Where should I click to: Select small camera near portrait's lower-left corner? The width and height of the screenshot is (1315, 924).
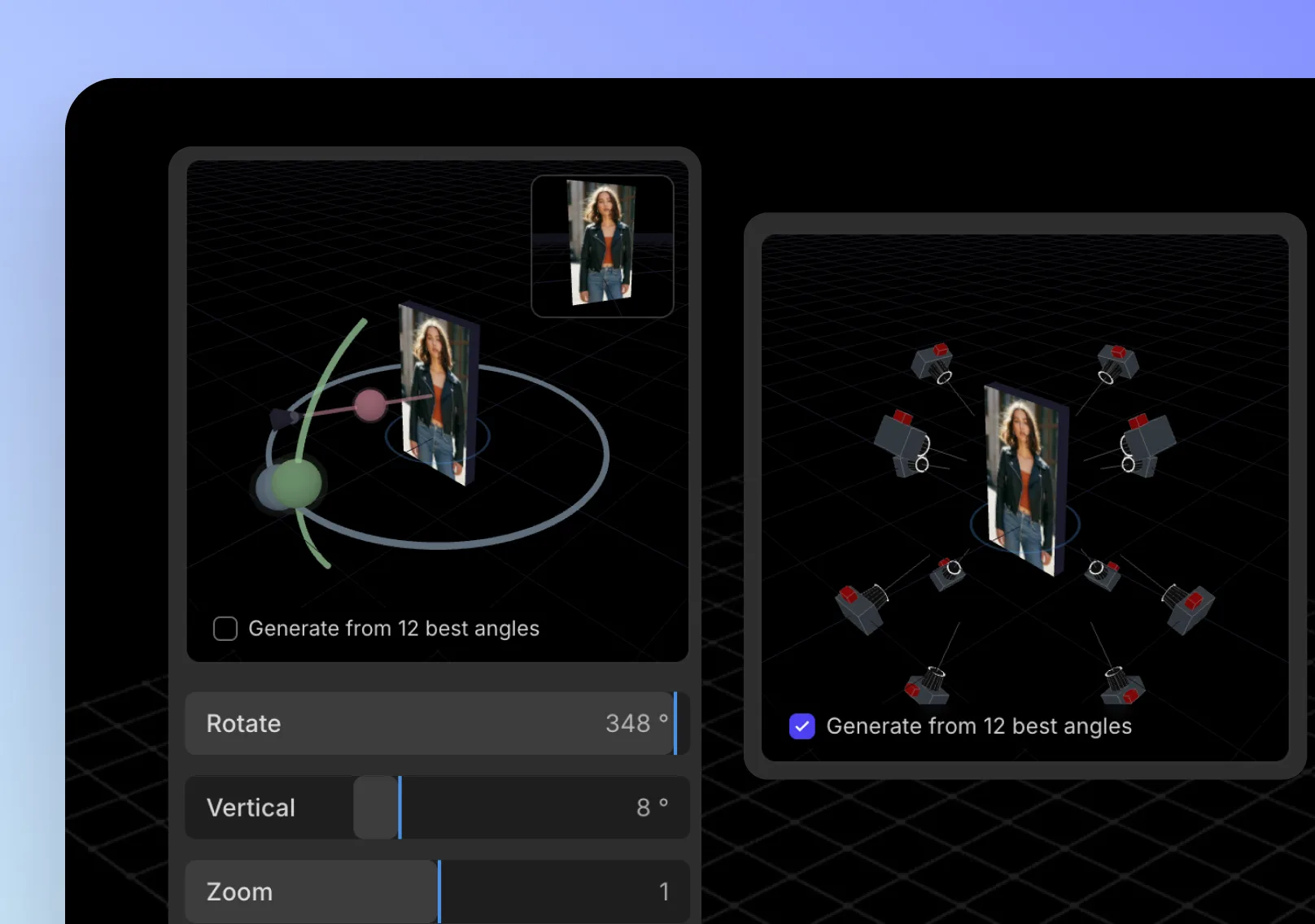[x=948, y=573]
